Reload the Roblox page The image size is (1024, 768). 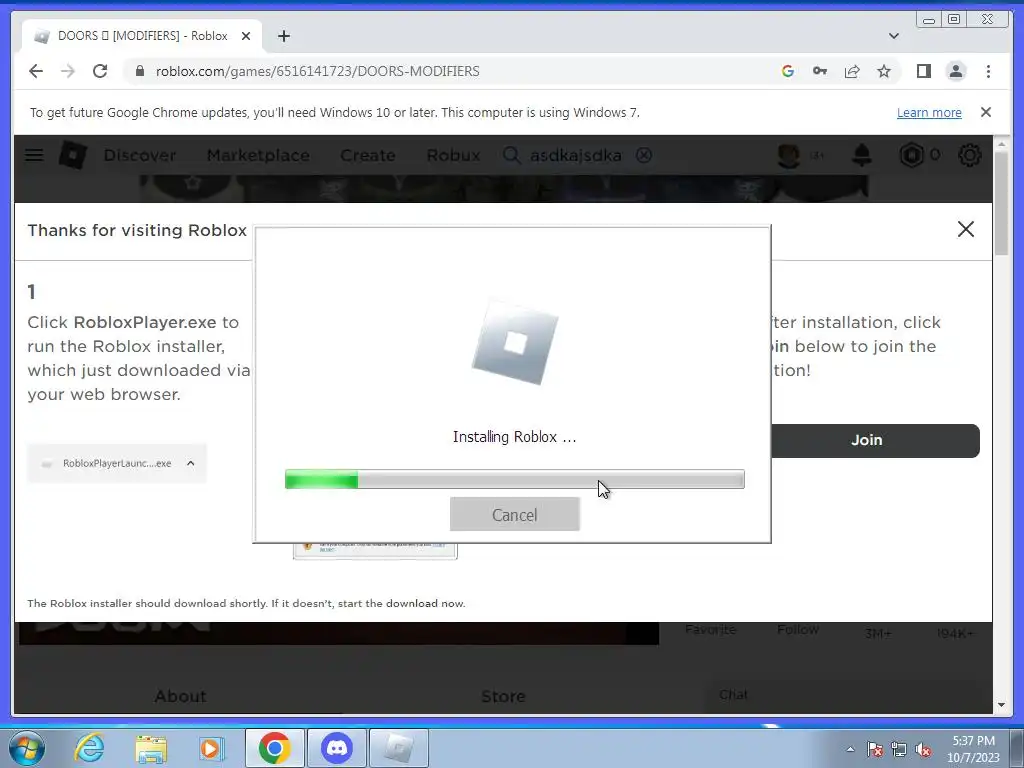[100, 71]
